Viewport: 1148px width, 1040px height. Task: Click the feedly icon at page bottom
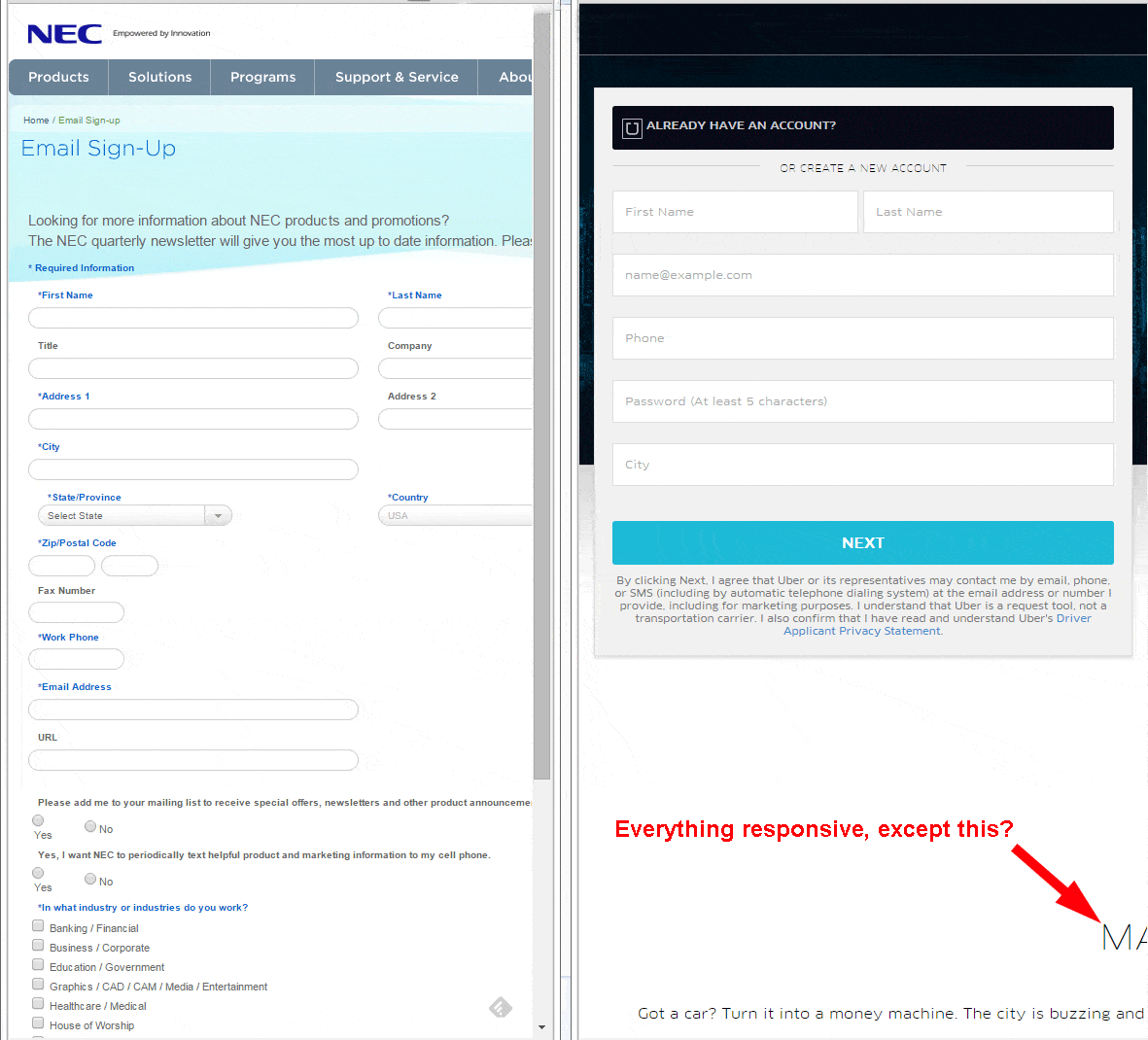pyautogui.click(x=501, y=1008)
